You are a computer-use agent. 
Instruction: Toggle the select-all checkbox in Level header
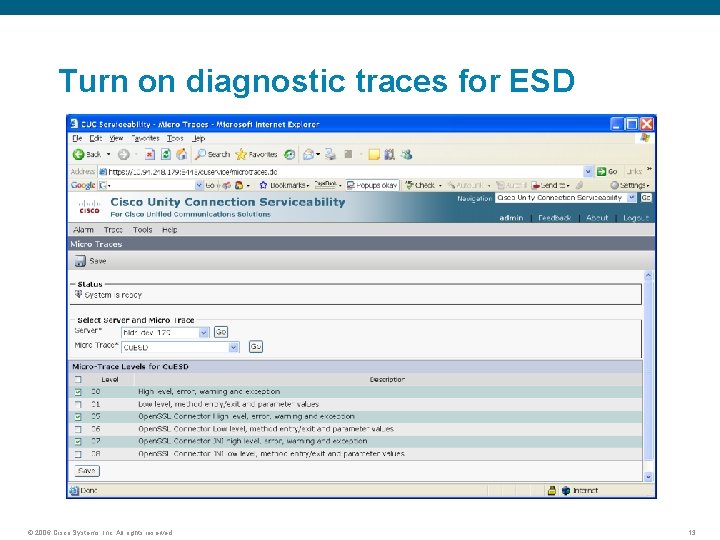78,380
